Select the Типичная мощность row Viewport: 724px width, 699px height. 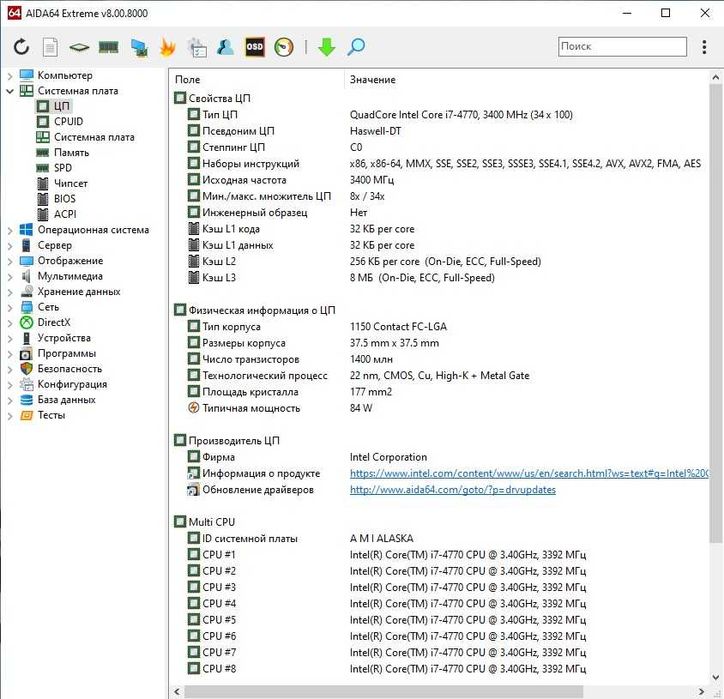click(x=439, y=408)
